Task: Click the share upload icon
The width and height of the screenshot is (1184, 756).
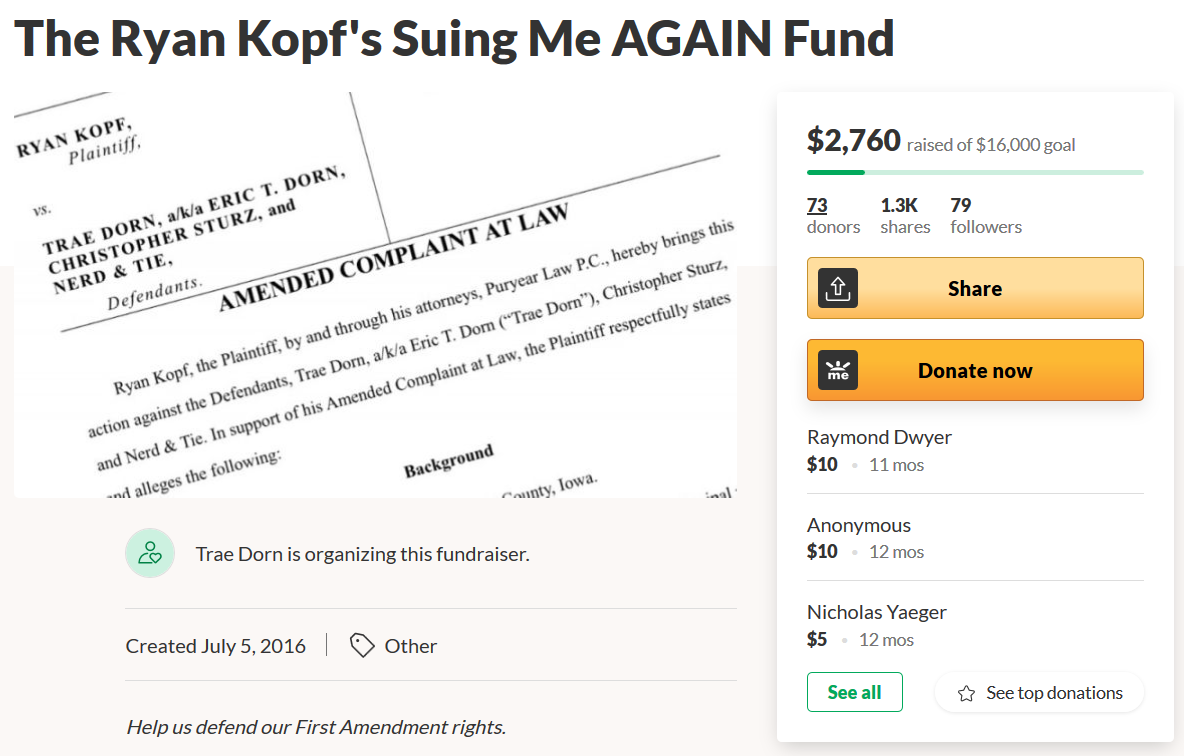Action: pos(837,288)
